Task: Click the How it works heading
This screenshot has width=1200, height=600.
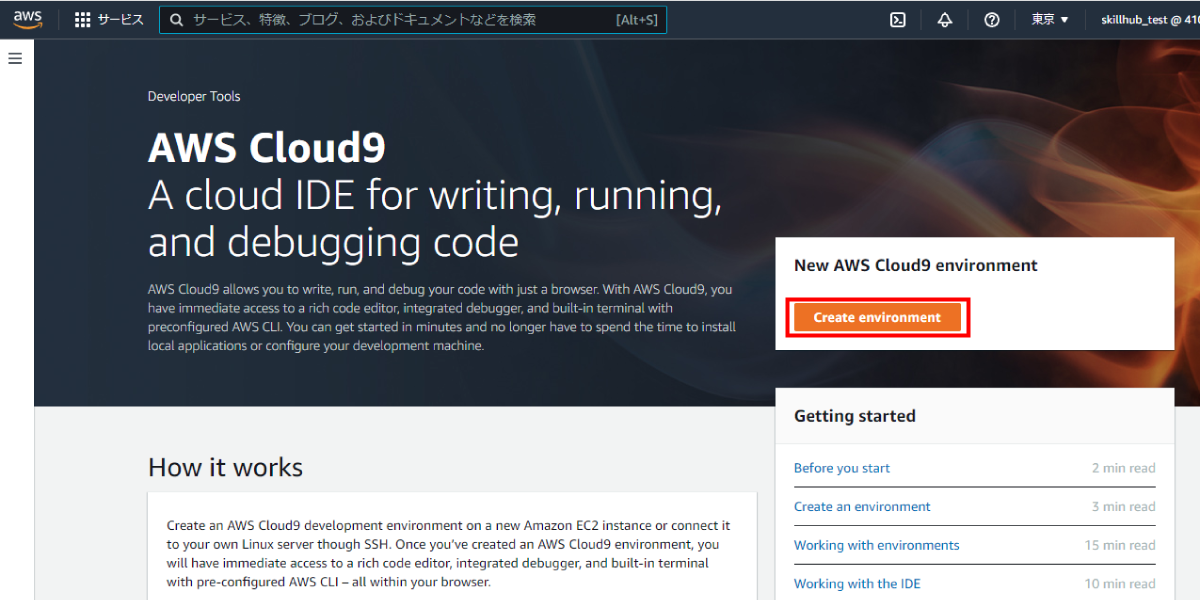Action: pyautogui.click(x=225, y=467)
